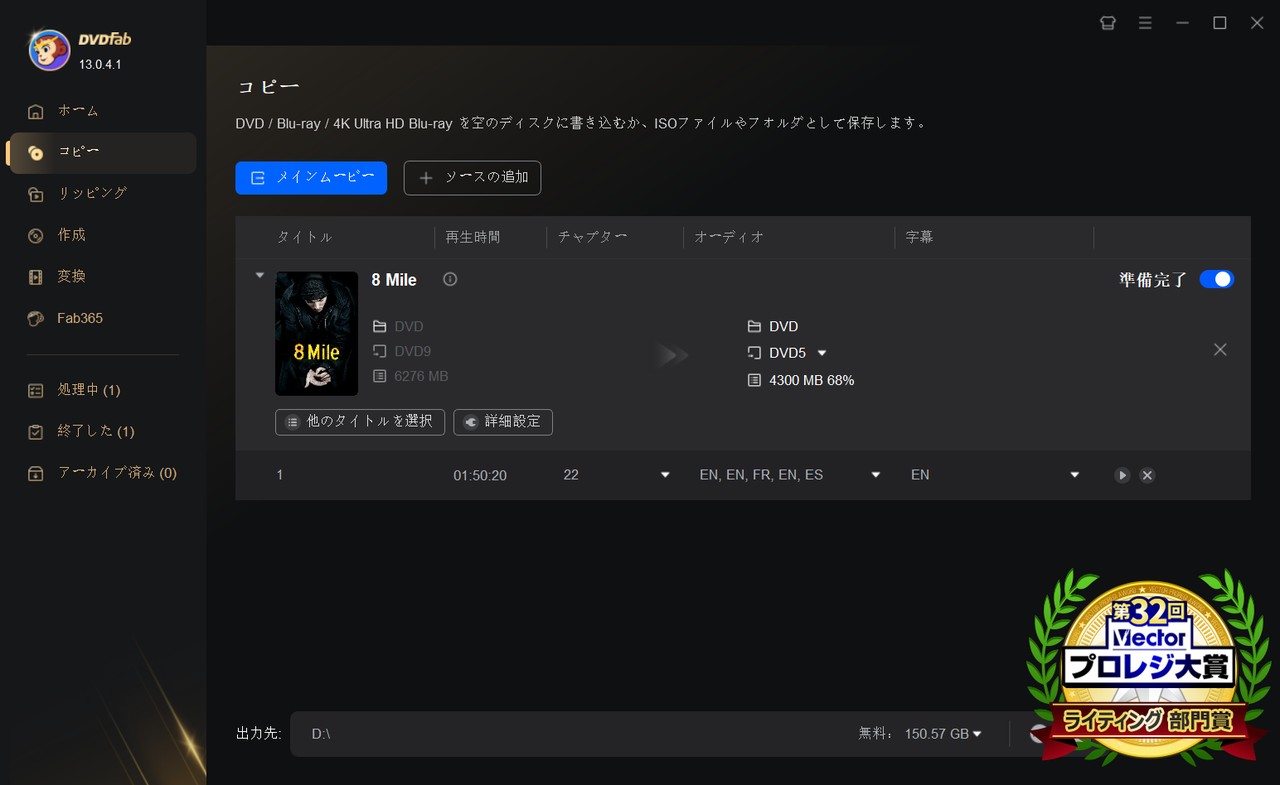The image size is (1280, 785).
Task: Click the 01:50:20 duration cell
Action: pos(480,475)
